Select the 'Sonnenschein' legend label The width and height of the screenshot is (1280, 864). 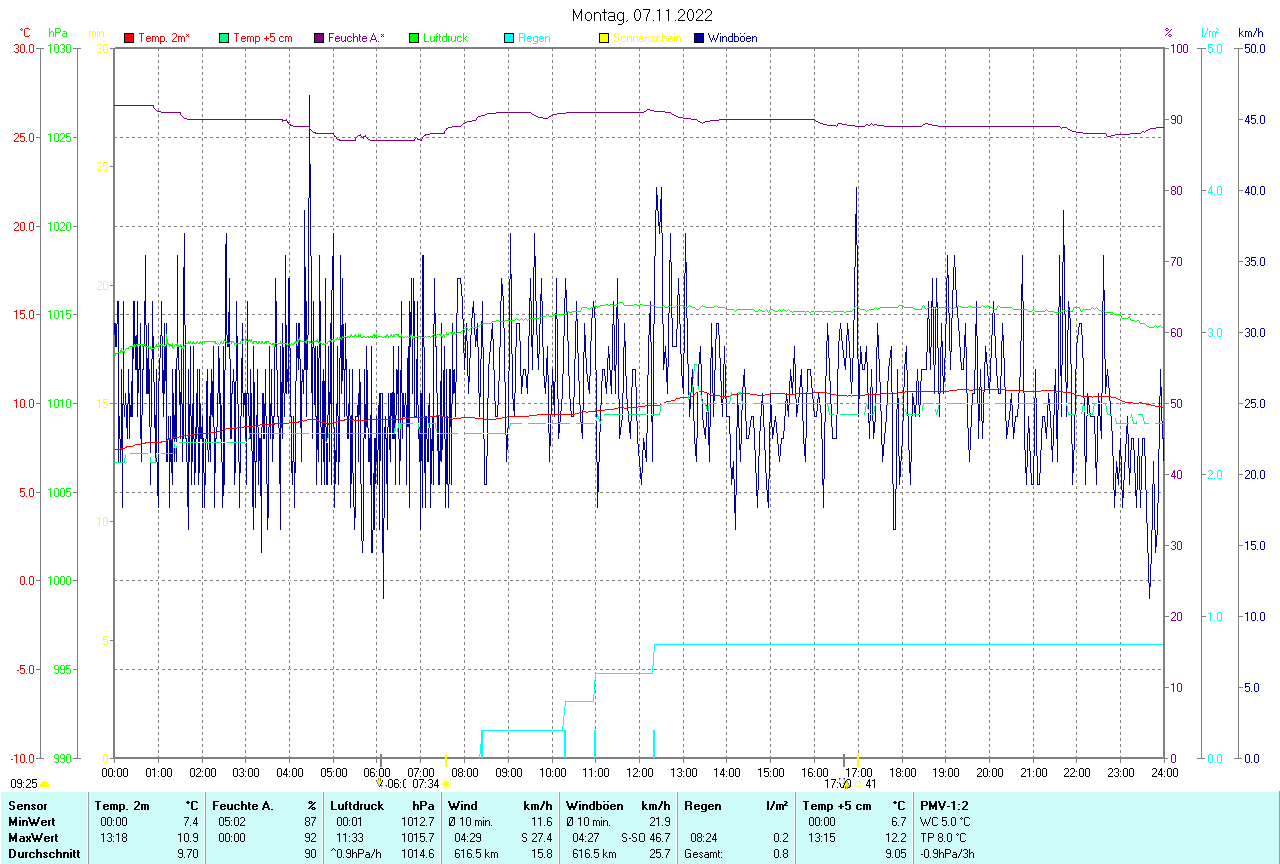click(x=647, y=38)
